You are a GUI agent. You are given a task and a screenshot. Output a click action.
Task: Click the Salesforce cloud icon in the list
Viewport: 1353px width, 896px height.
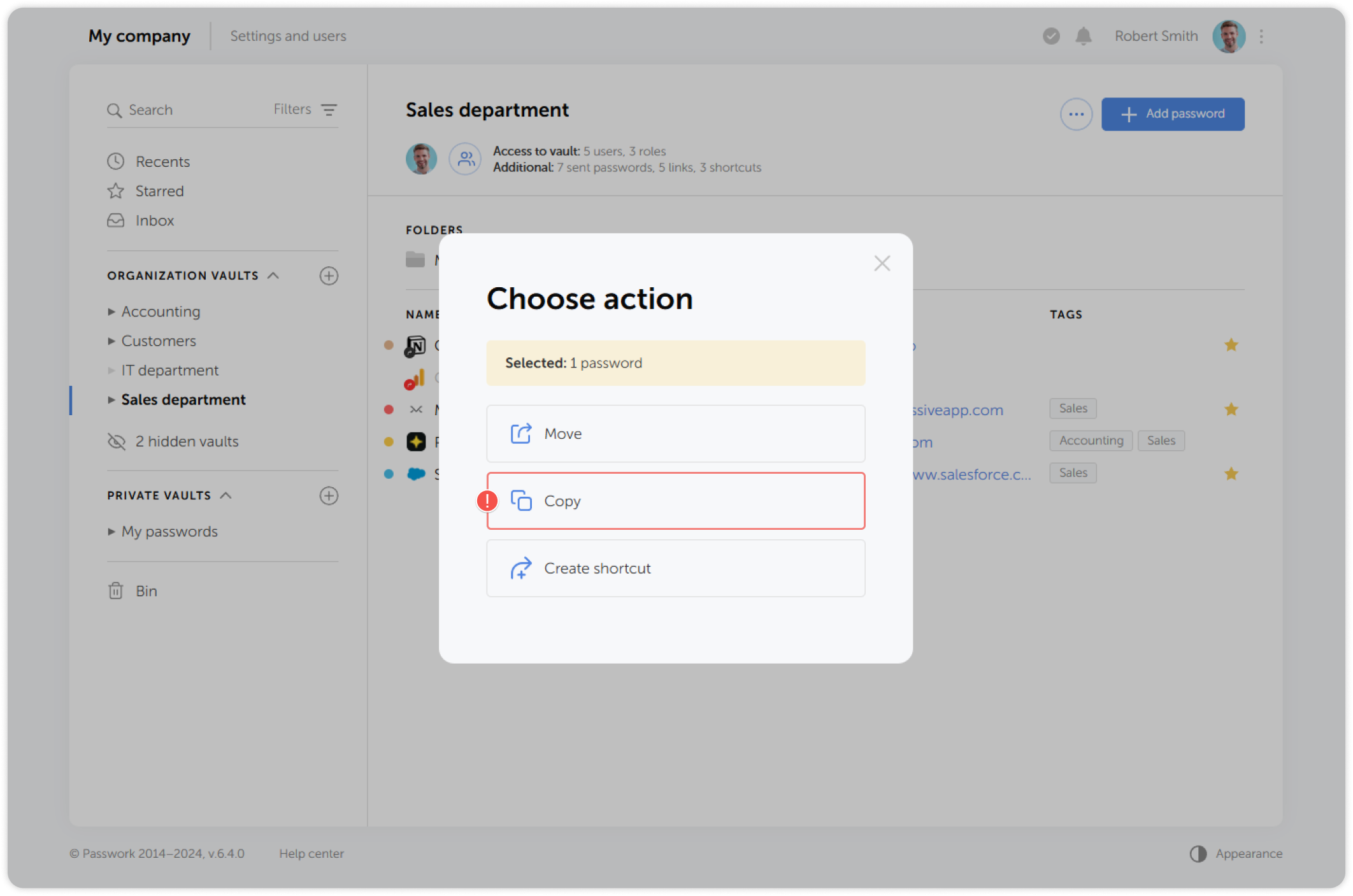pos(416,473)
